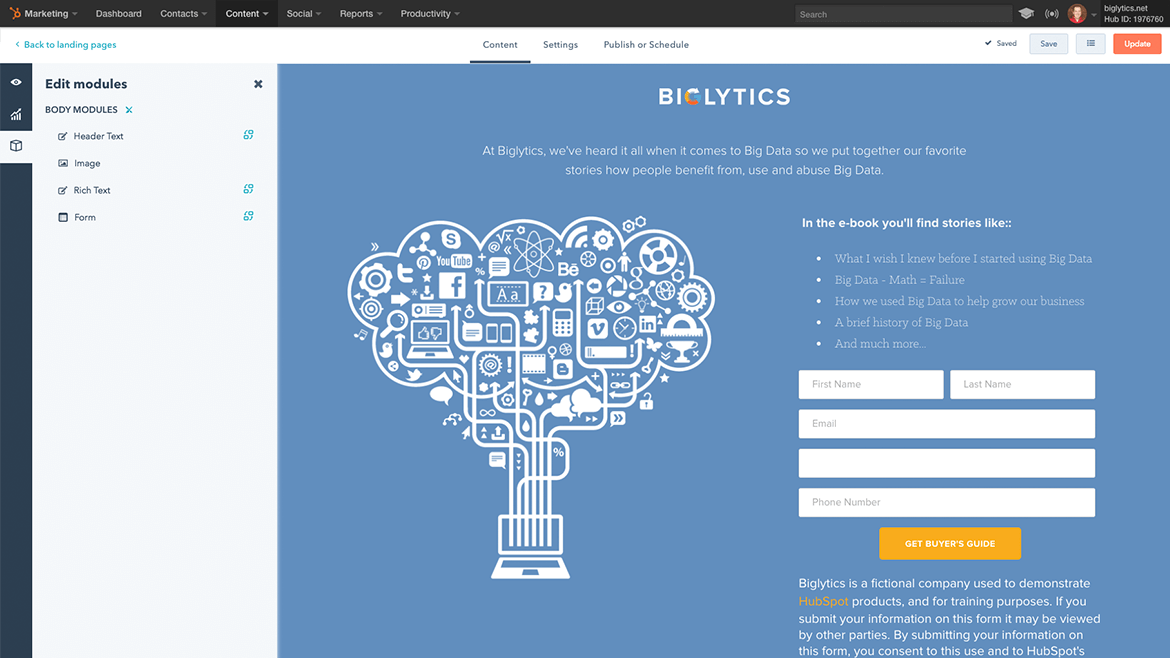Close the Edit modules panel
The width and height of the screenshot is (1170, 658).
pyautogui.click(x=258, y=83)
